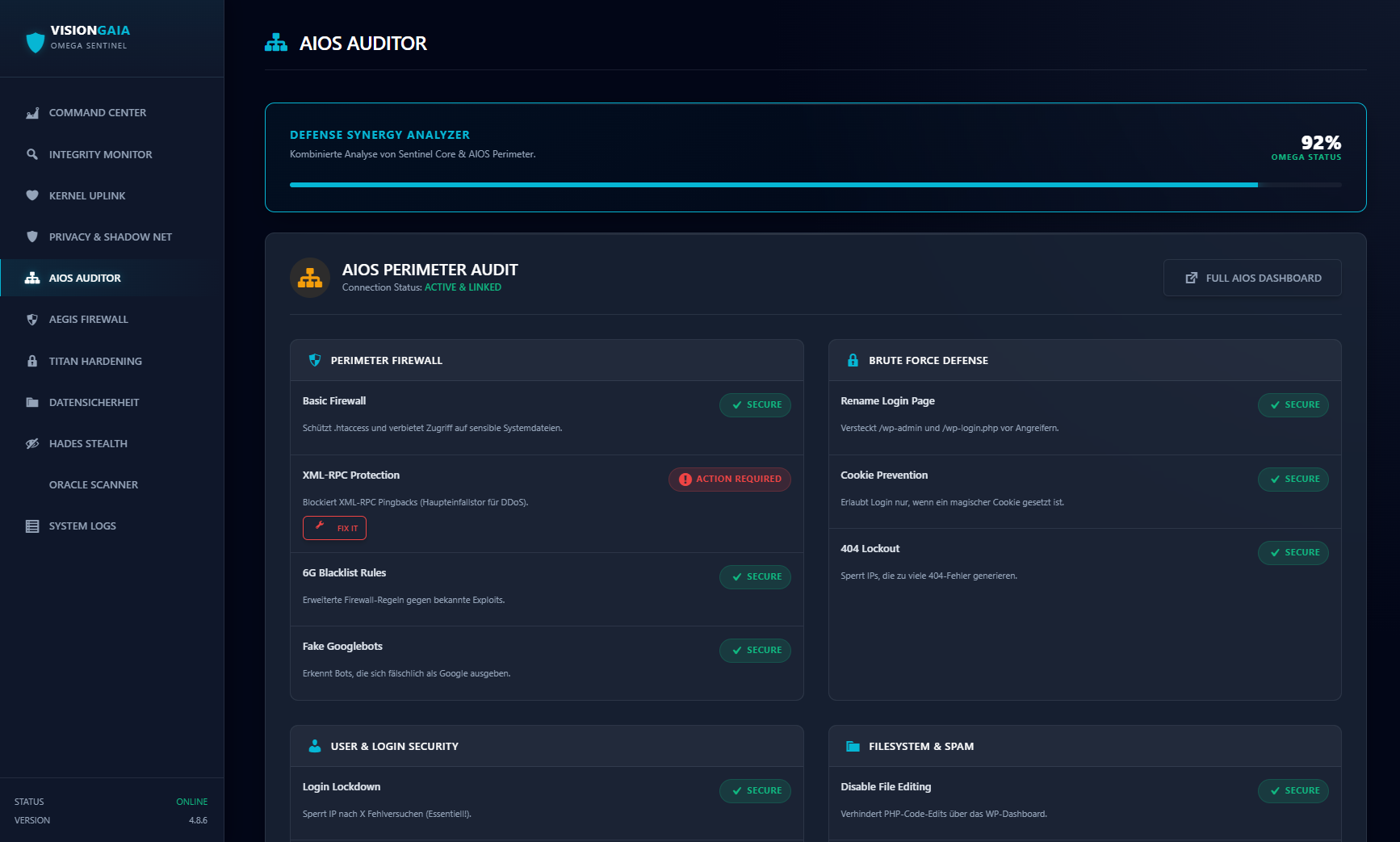1400x842 pixels.
Task: Select the Command Center sidebar icon
Action: pyautogui.click(x=32, y=112)
